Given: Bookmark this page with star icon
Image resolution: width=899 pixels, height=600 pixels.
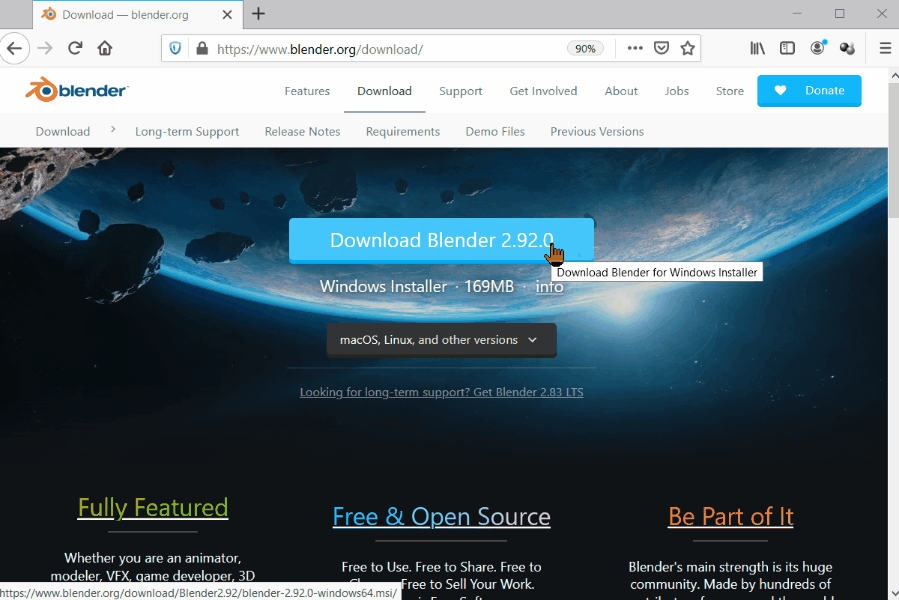Looking at the screenshot, I should (687, 48).
